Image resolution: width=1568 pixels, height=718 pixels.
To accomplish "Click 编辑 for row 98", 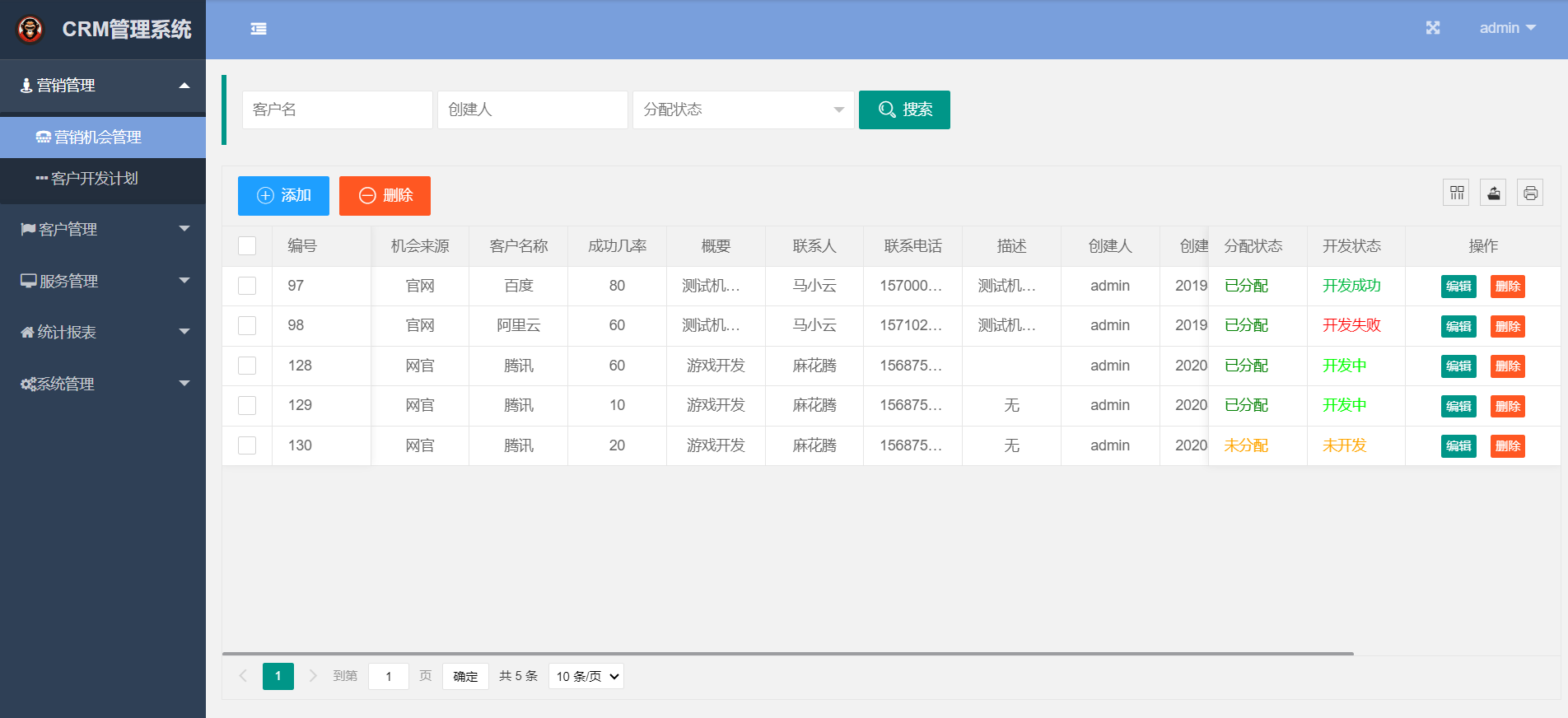I will 1458,326.
